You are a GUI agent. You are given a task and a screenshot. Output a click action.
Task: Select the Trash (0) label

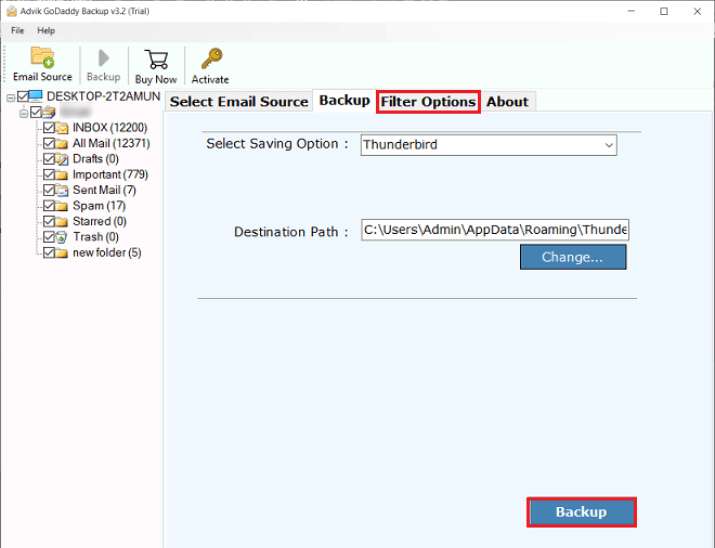[96, 237]
